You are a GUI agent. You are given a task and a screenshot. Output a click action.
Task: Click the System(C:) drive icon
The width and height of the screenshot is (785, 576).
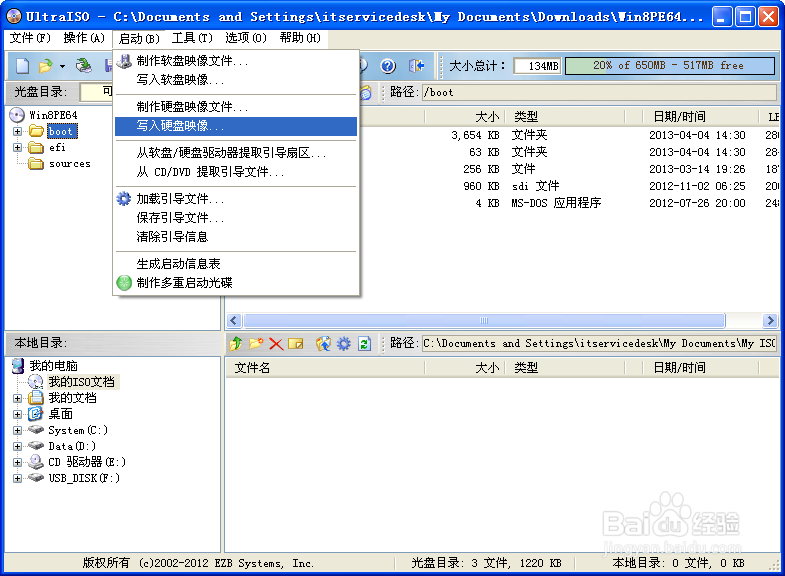click(36, 429)
